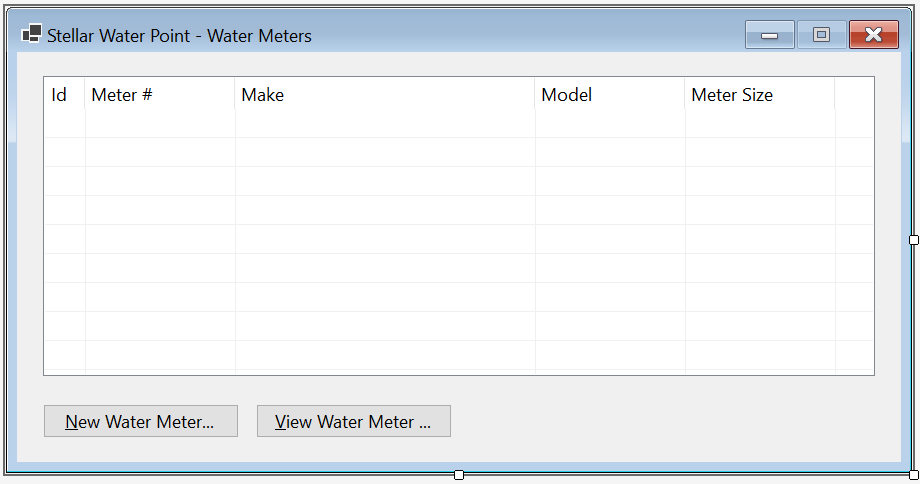Click the right-edge form sizing handle

(914, 239)
